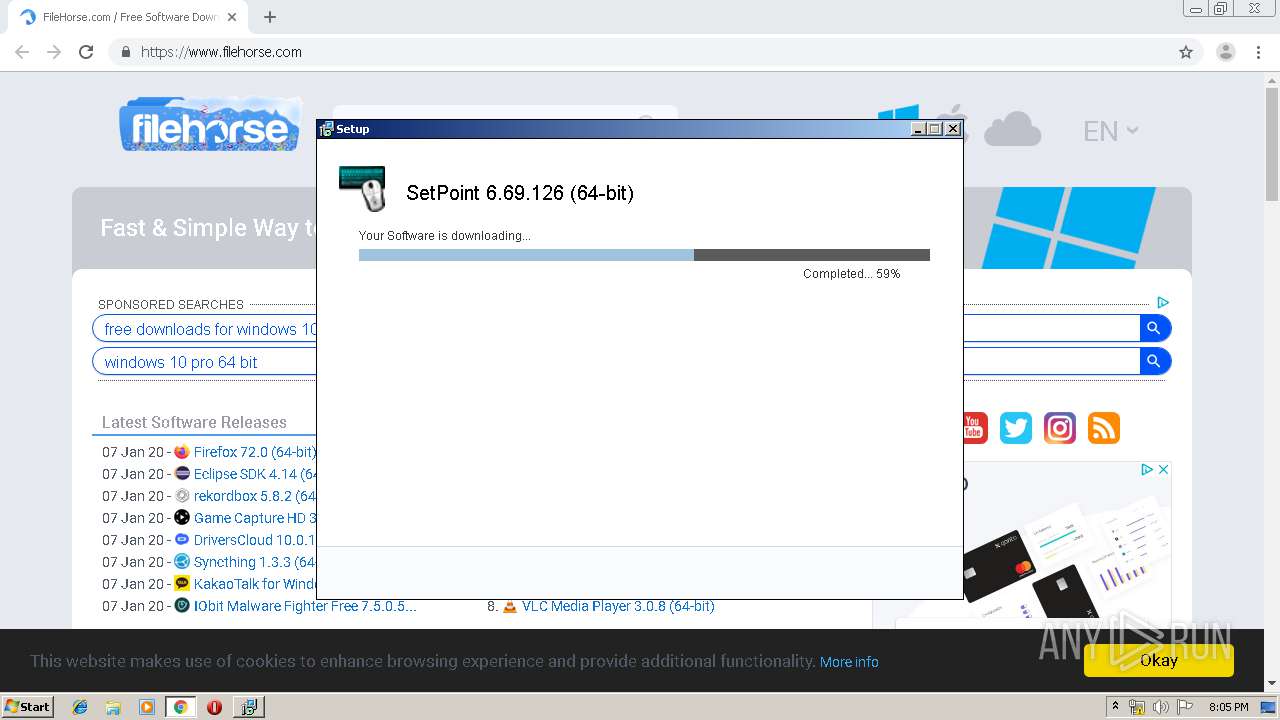Open AdChoices icon near sponsored searches

pyautogui.click(x=1162, y=302)
